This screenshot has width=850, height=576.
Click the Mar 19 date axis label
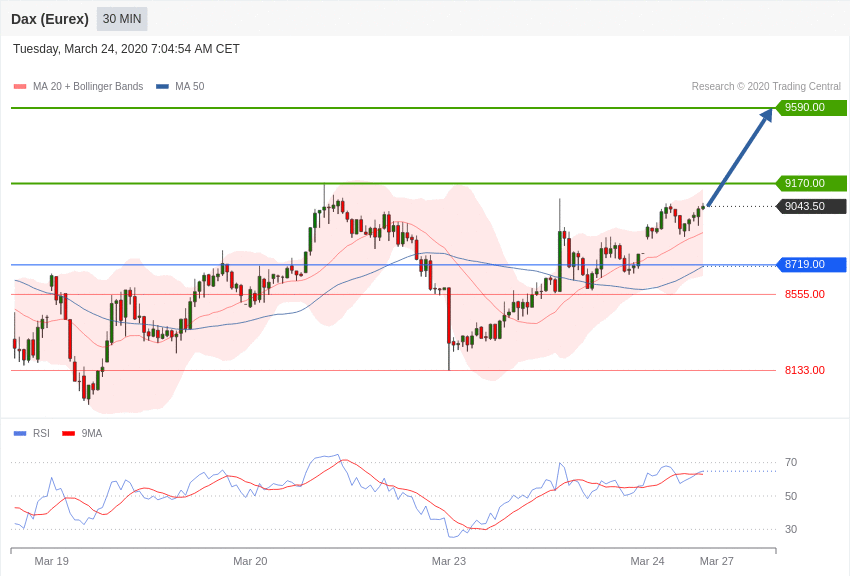pyautogui.click(x=51, y=561)
